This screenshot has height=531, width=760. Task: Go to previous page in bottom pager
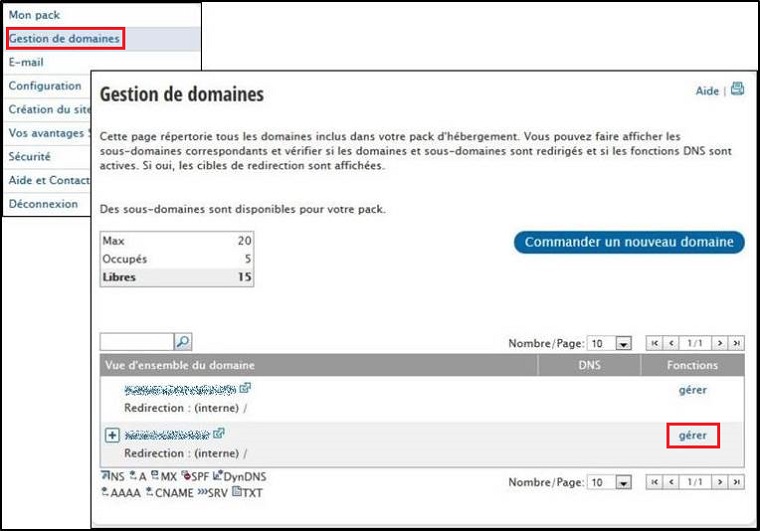[671, 482]
